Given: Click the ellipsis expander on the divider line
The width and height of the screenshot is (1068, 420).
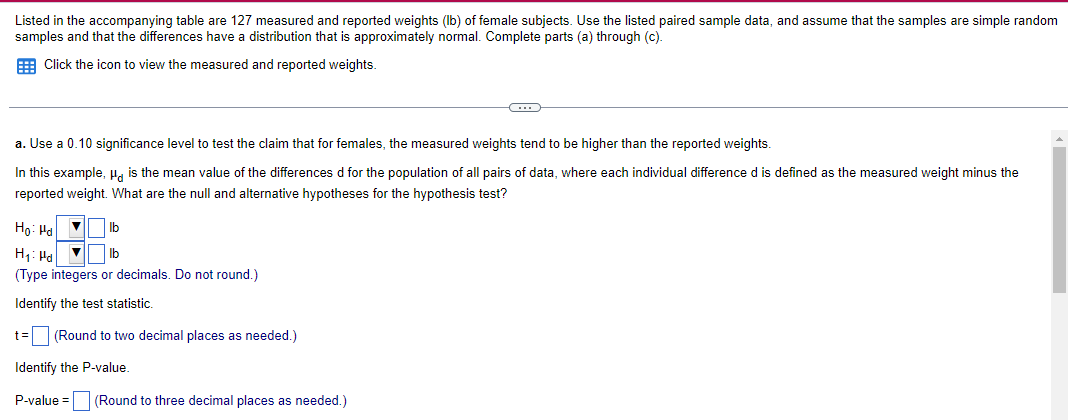Looking at the screenshot, I should pyautogui.click(x=524, y=108).
